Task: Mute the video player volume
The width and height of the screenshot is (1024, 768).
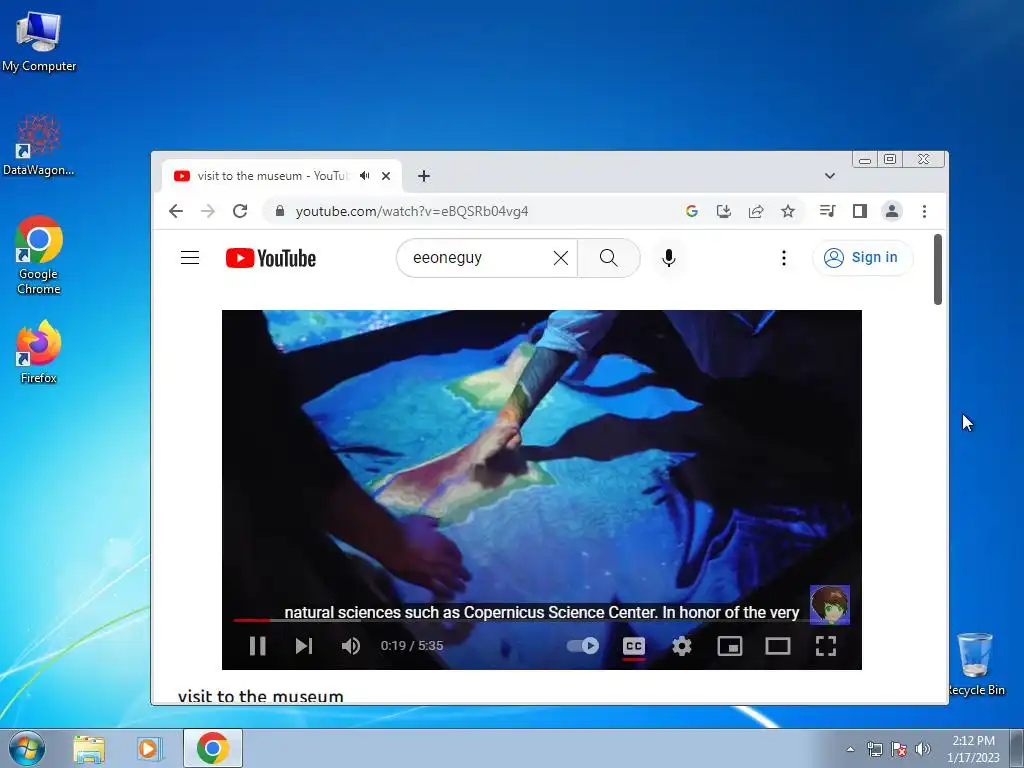Action: tap(351, 646)
